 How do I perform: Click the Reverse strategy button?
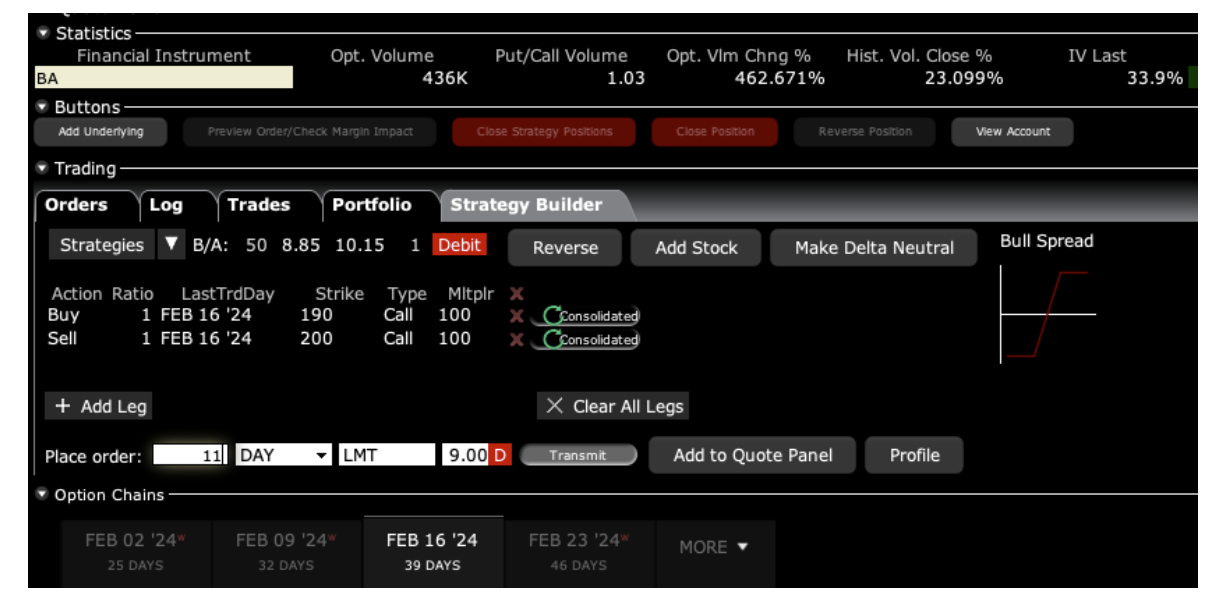[x=565, y=248]
